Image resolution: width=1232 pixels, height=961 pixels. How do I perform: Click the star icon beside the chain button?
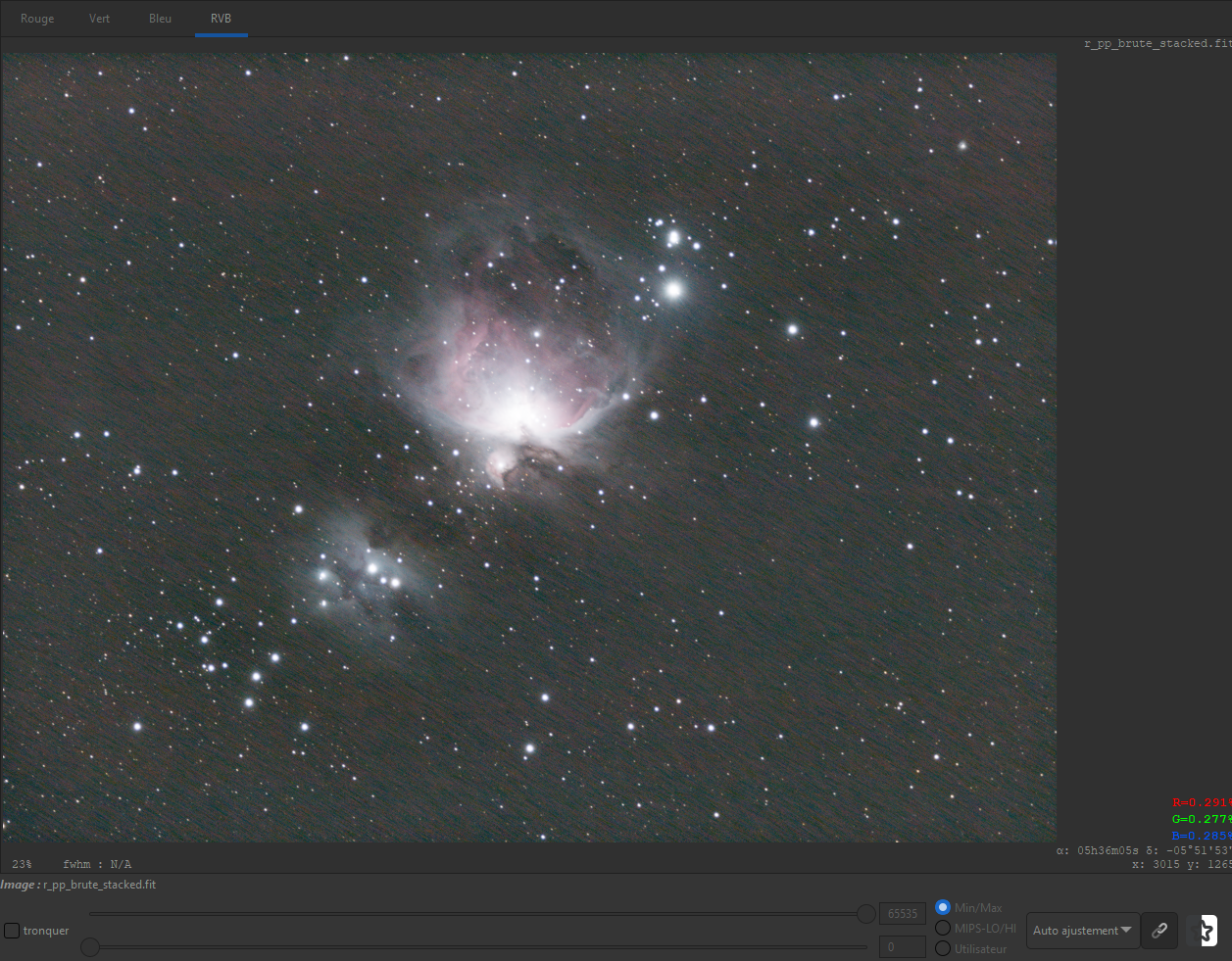[x=1204, y=931]
